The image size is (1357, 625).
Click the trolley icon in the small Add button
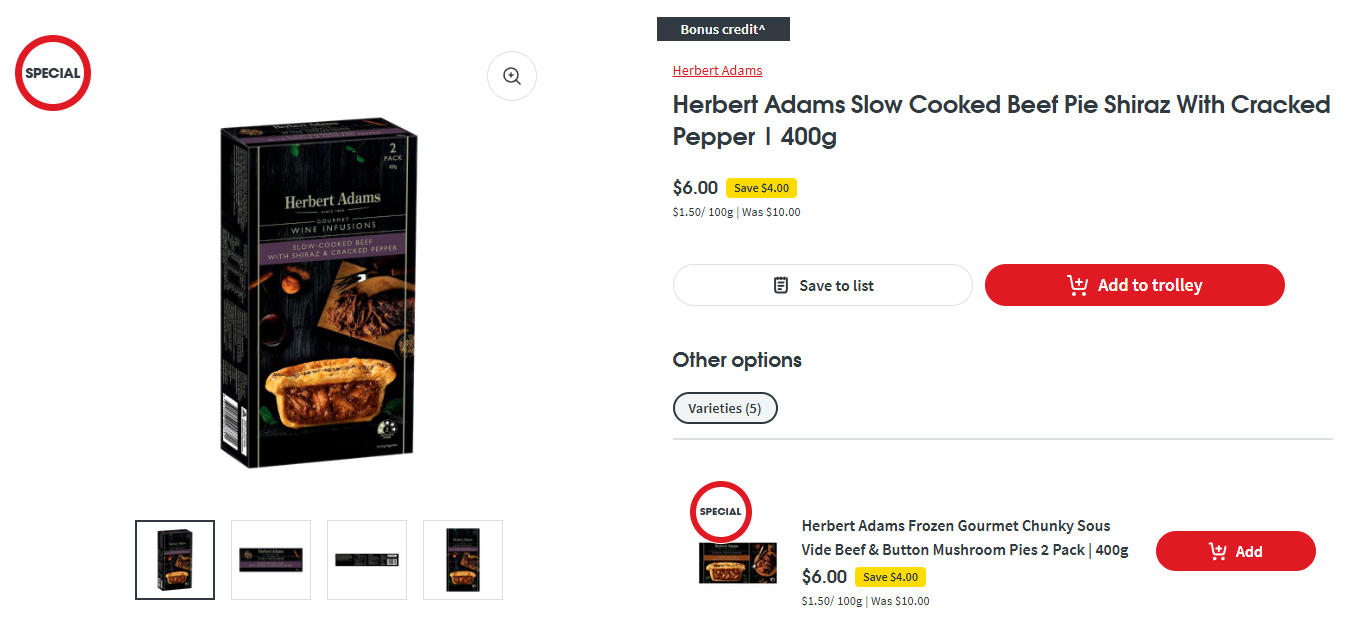[1217, 551]
